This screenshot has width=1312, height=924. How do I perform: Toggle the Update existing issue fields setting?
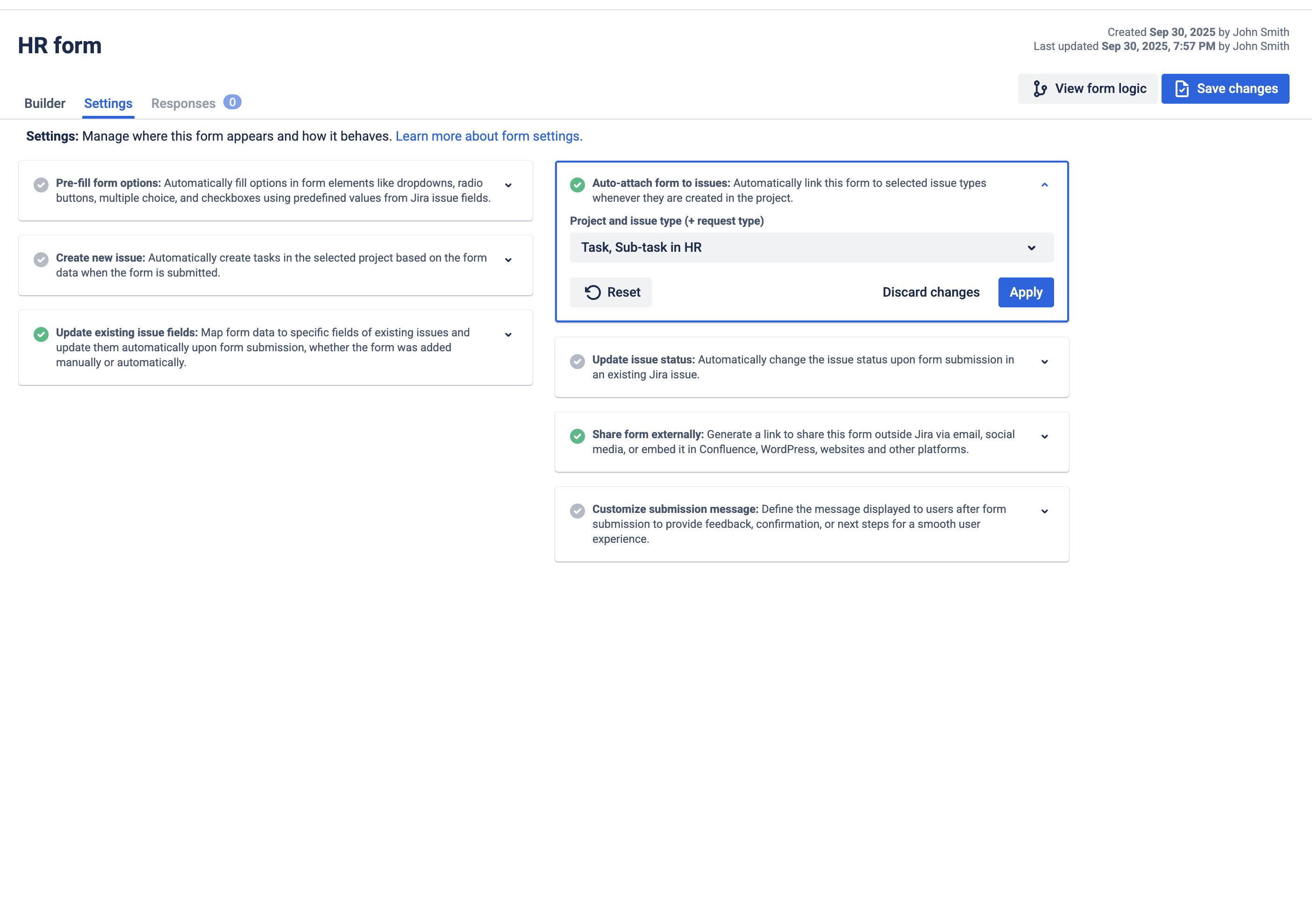coord(41,334)
